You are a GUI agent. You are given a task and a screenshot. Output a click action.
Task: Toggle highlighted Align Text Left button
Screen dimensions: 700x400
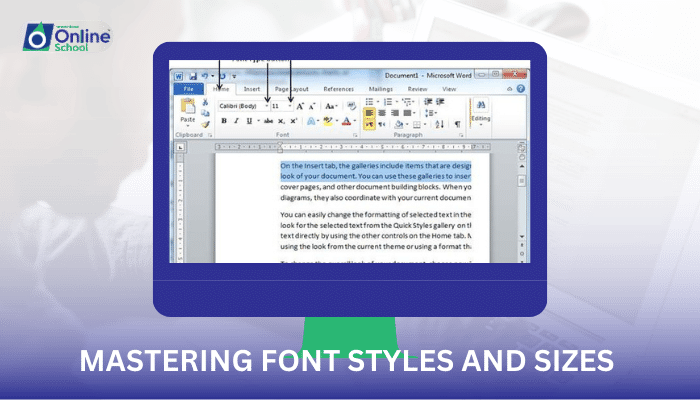pyautogui.click(x=369, y=113)
